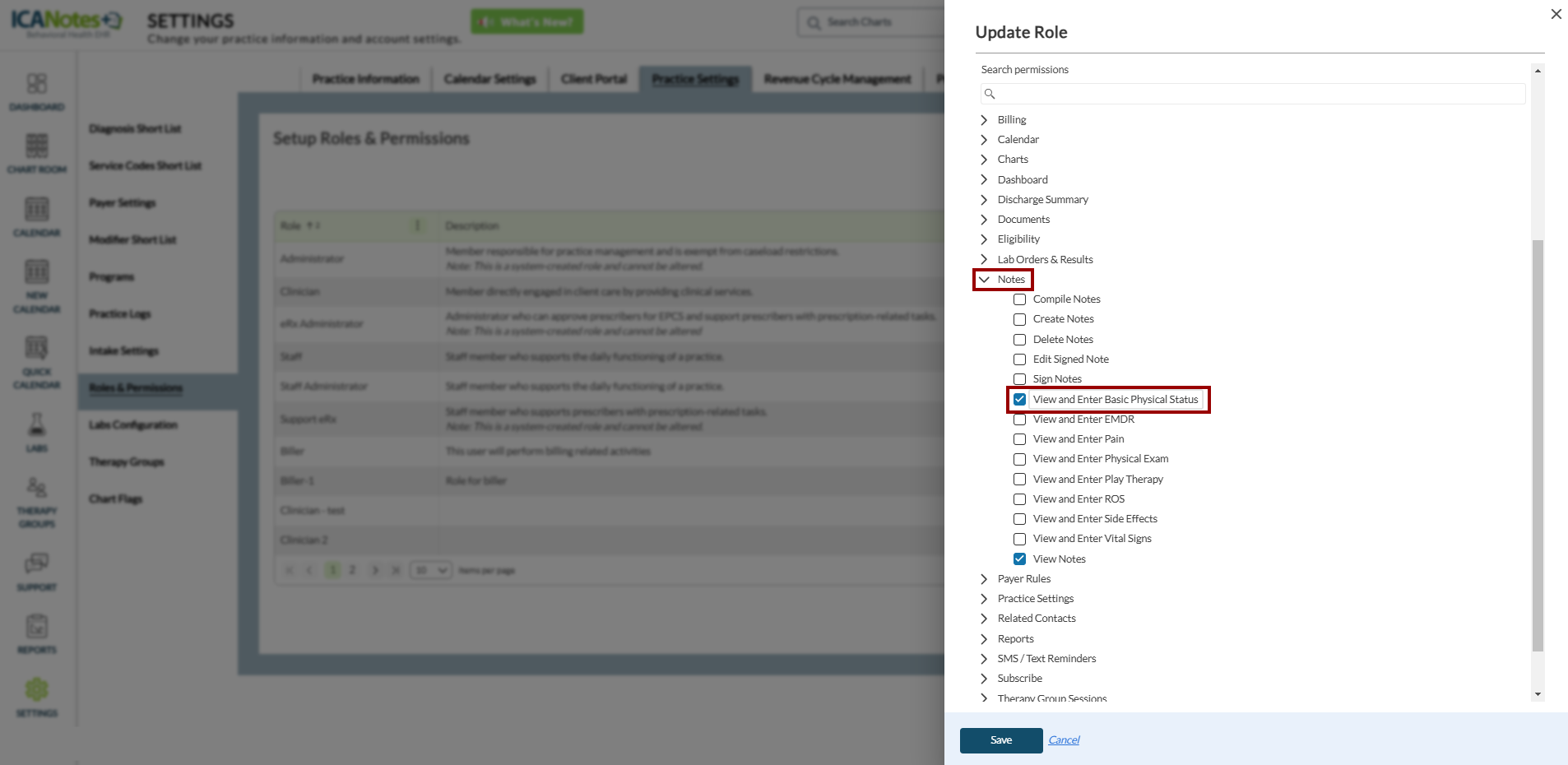Open Quick Calendar in the sidebar
Image resolution: width=1568 pixels, height=765 pixels.
(37, 362)
